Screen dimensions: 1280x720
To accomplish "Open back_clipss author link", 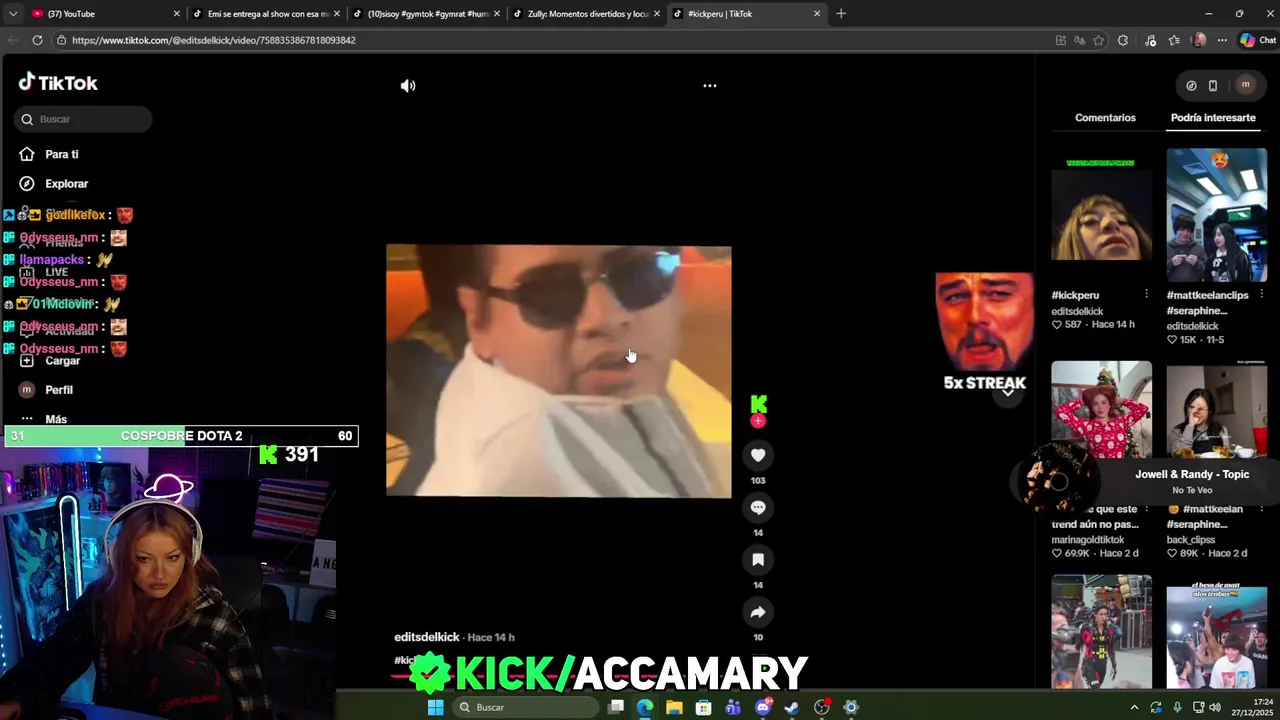I will click(x=1191, y=540).
